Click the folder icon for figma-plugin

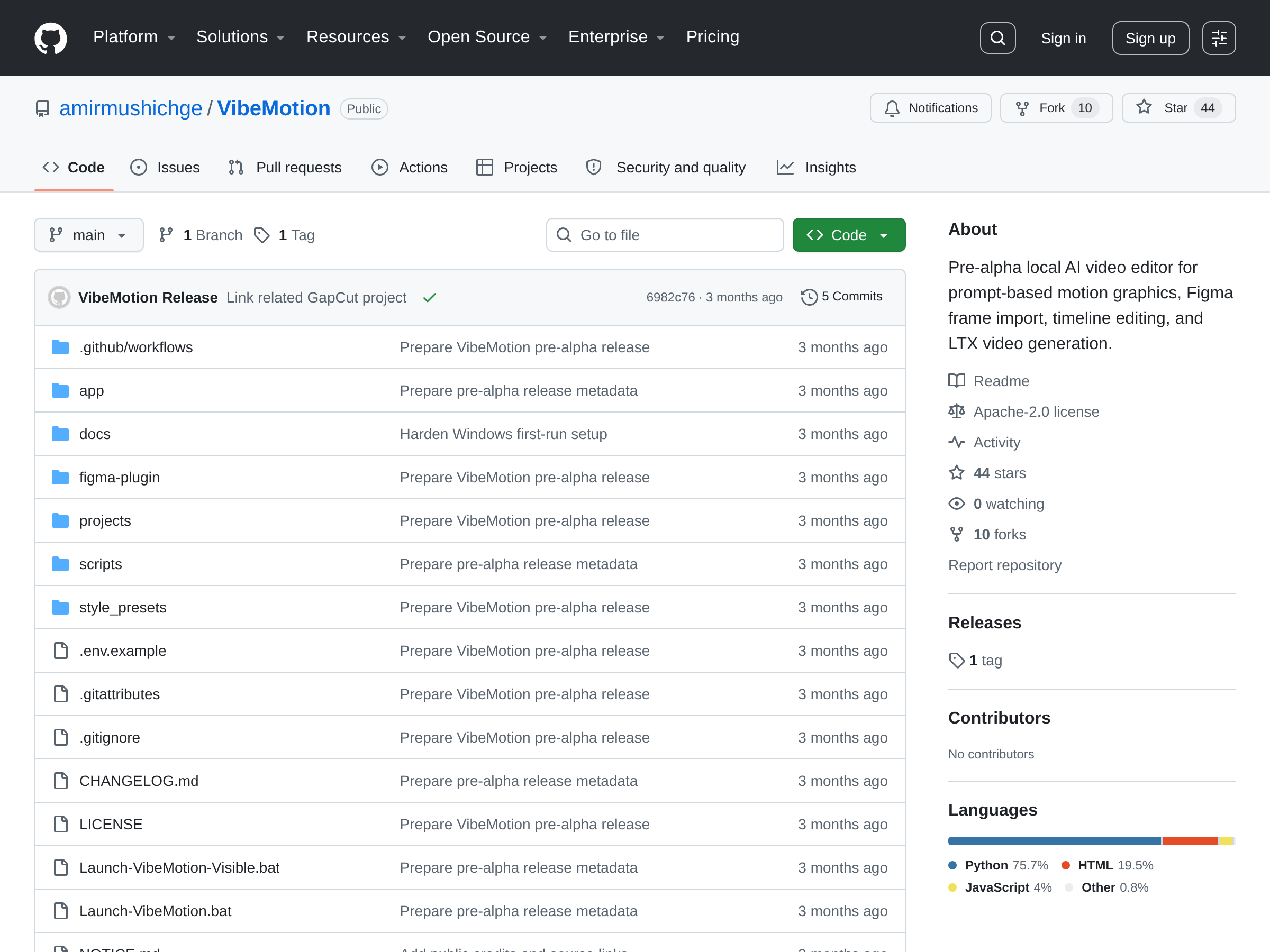60,477
